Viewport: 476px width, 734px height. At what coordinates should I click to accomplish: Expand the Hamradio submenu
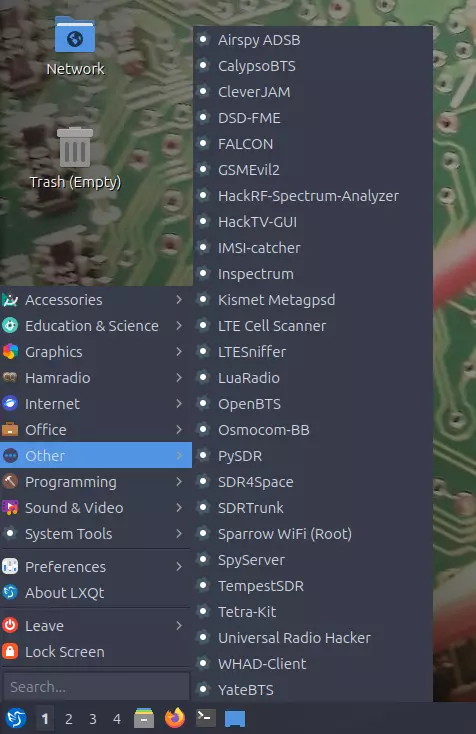click(96, 378)
